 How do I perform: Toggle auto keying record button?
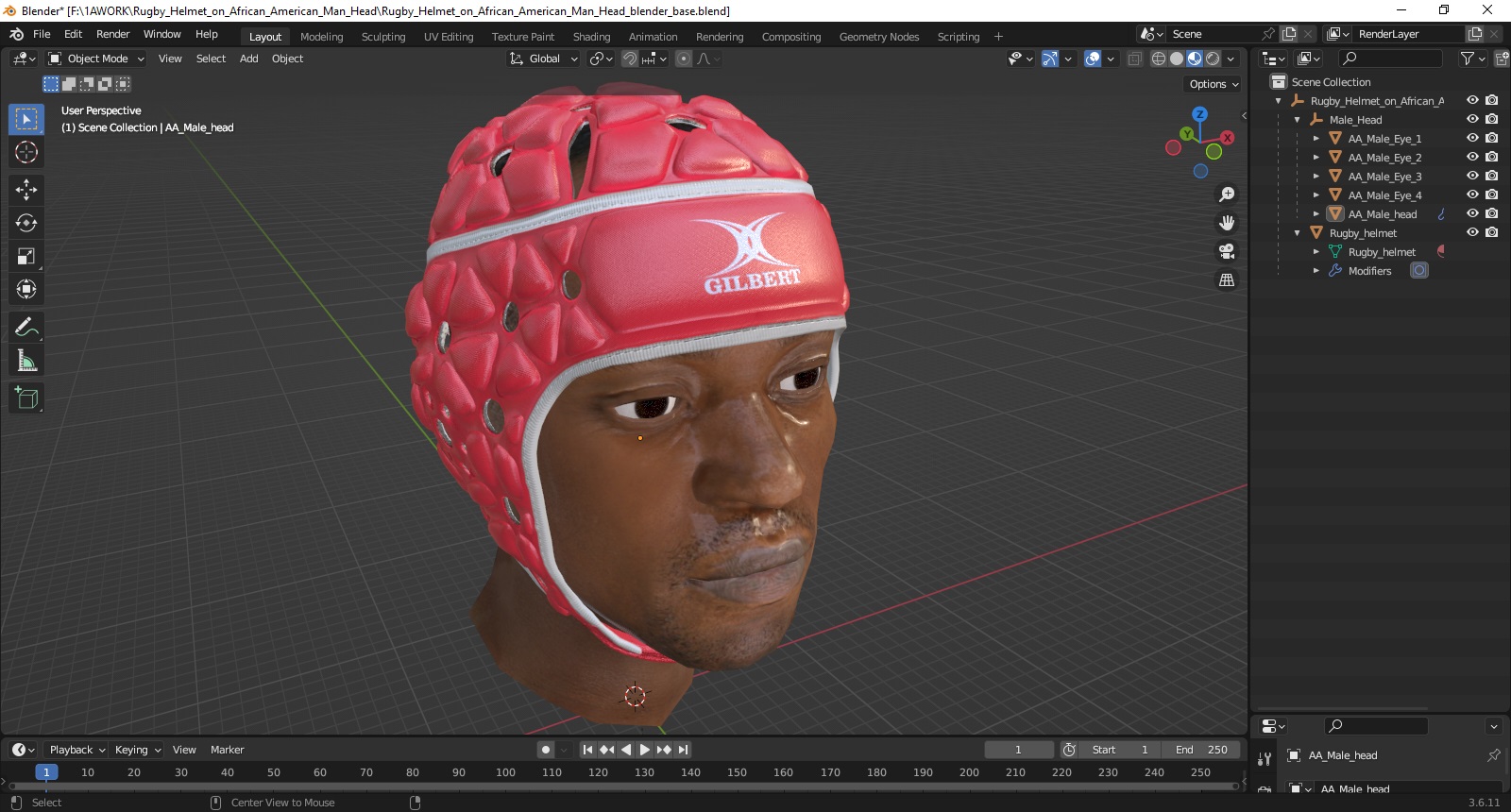click(x=545, y=750)
